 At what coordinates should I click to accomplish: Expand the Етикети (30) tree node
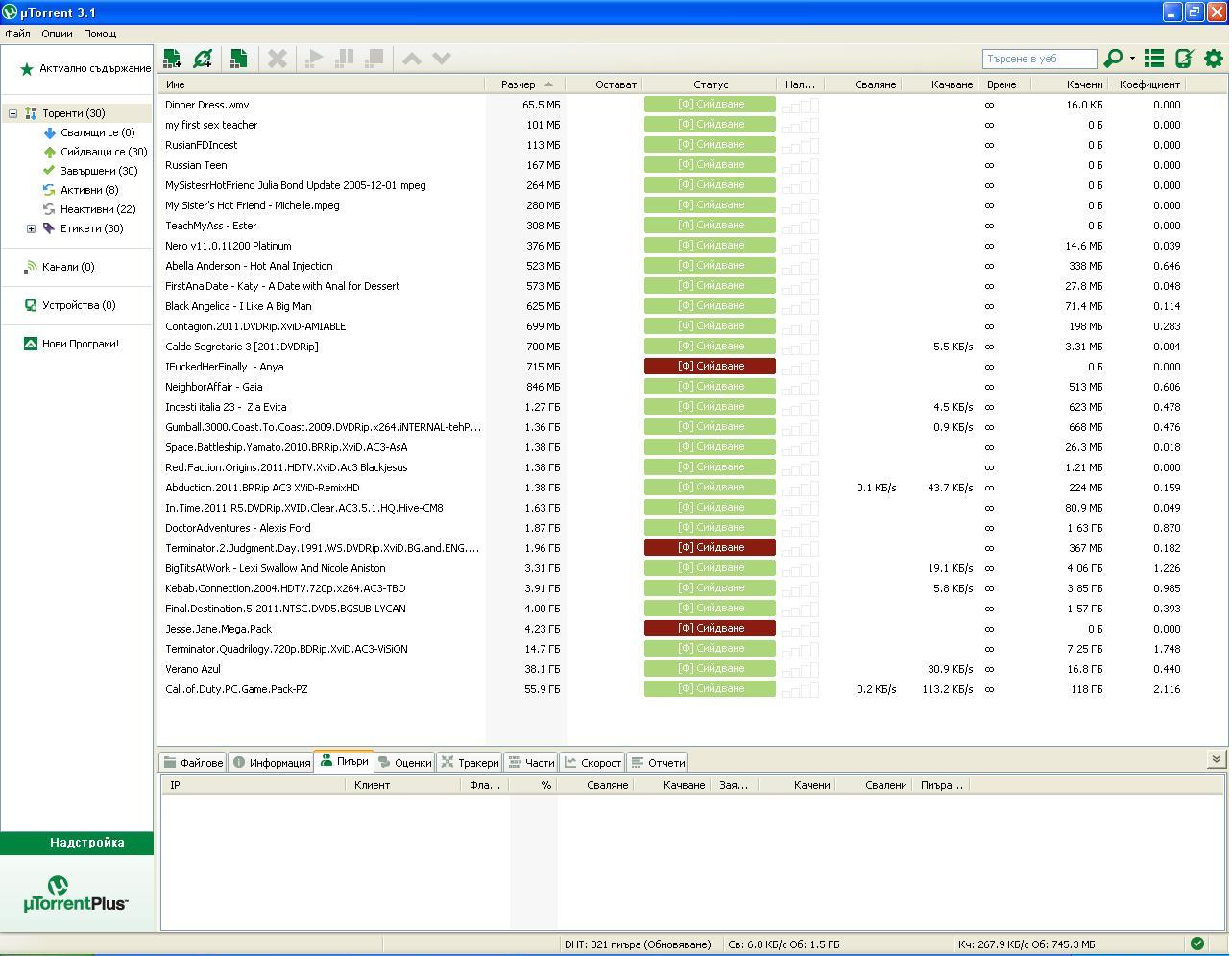(31, 228)
